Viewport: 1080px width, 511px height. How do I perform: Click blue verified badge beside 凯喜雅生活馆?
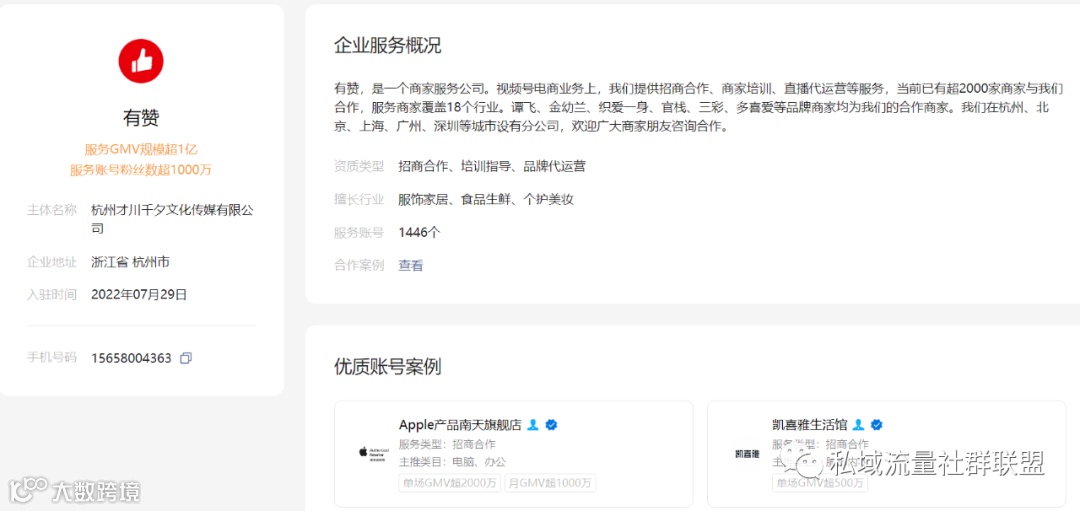pos(877,425)
